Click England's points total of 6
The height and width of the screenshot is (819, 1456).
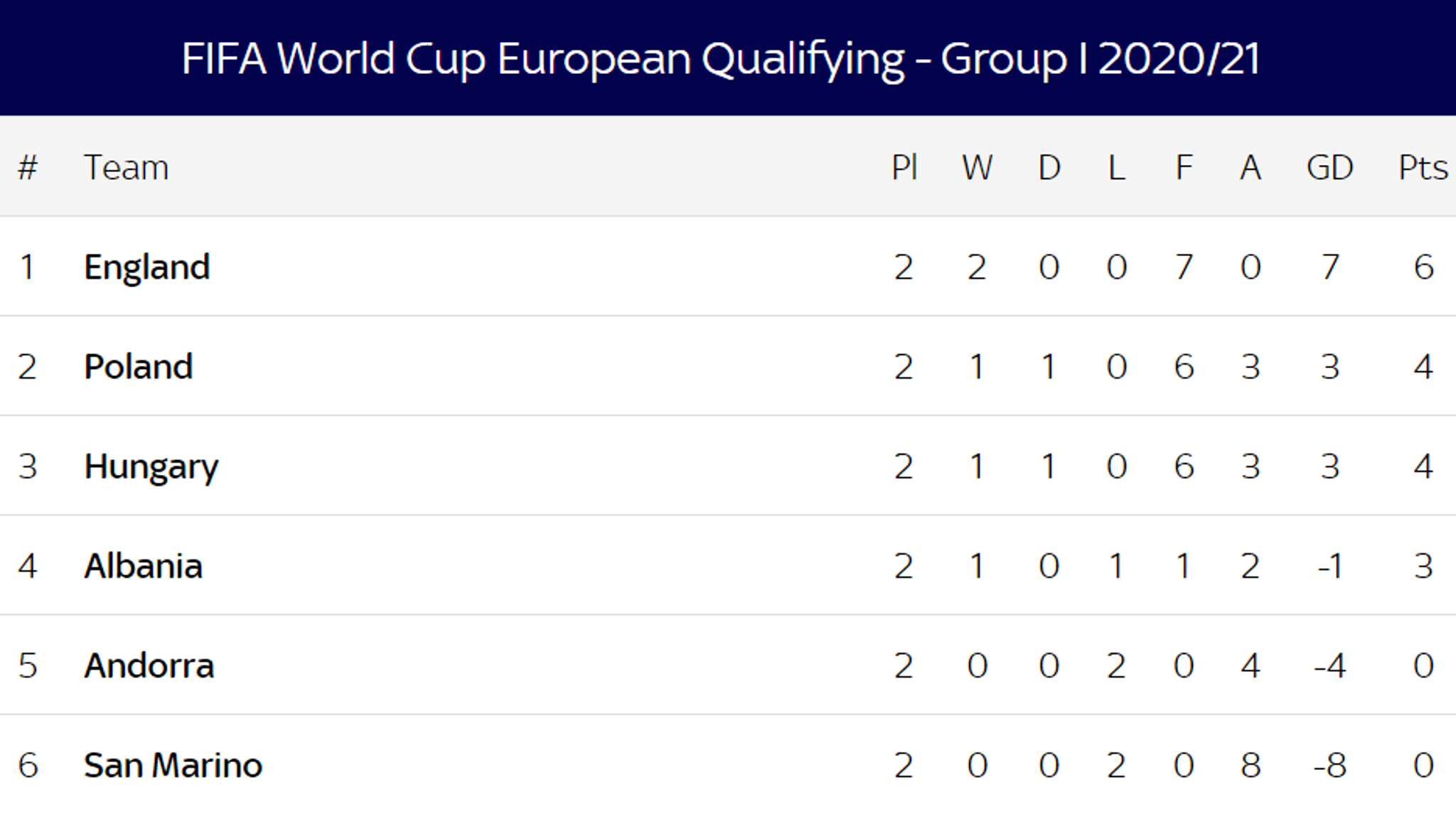coord(1423,268)
